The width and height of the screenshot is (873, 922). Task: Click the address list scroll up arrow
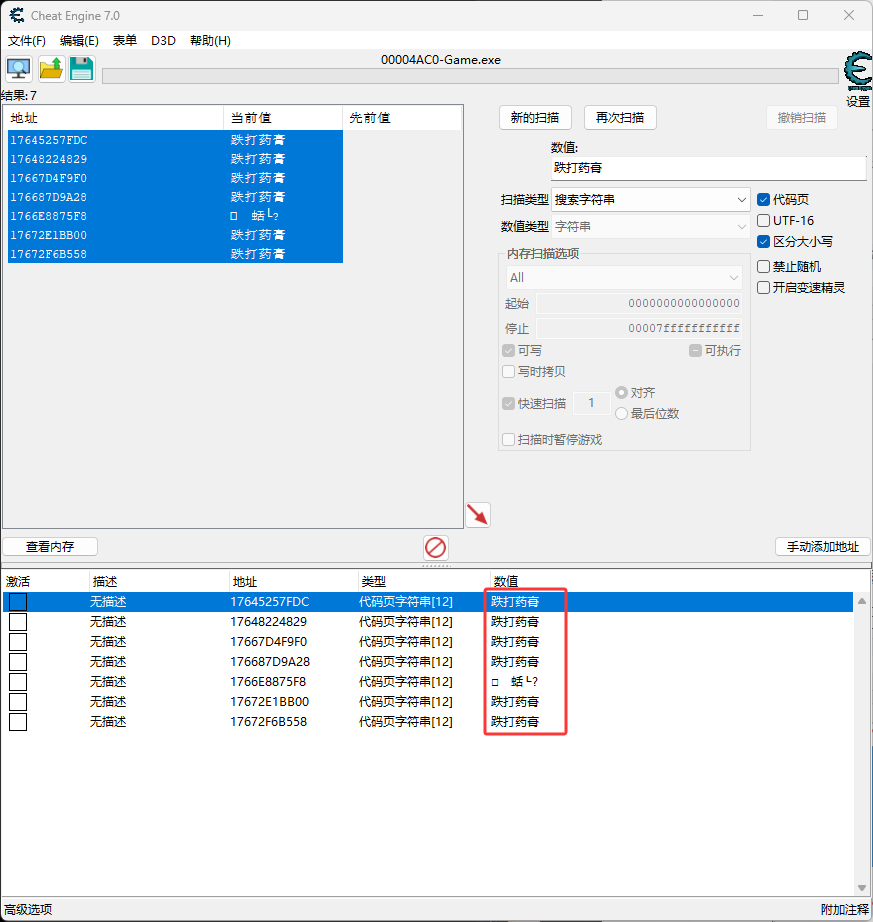coord(862,601)
